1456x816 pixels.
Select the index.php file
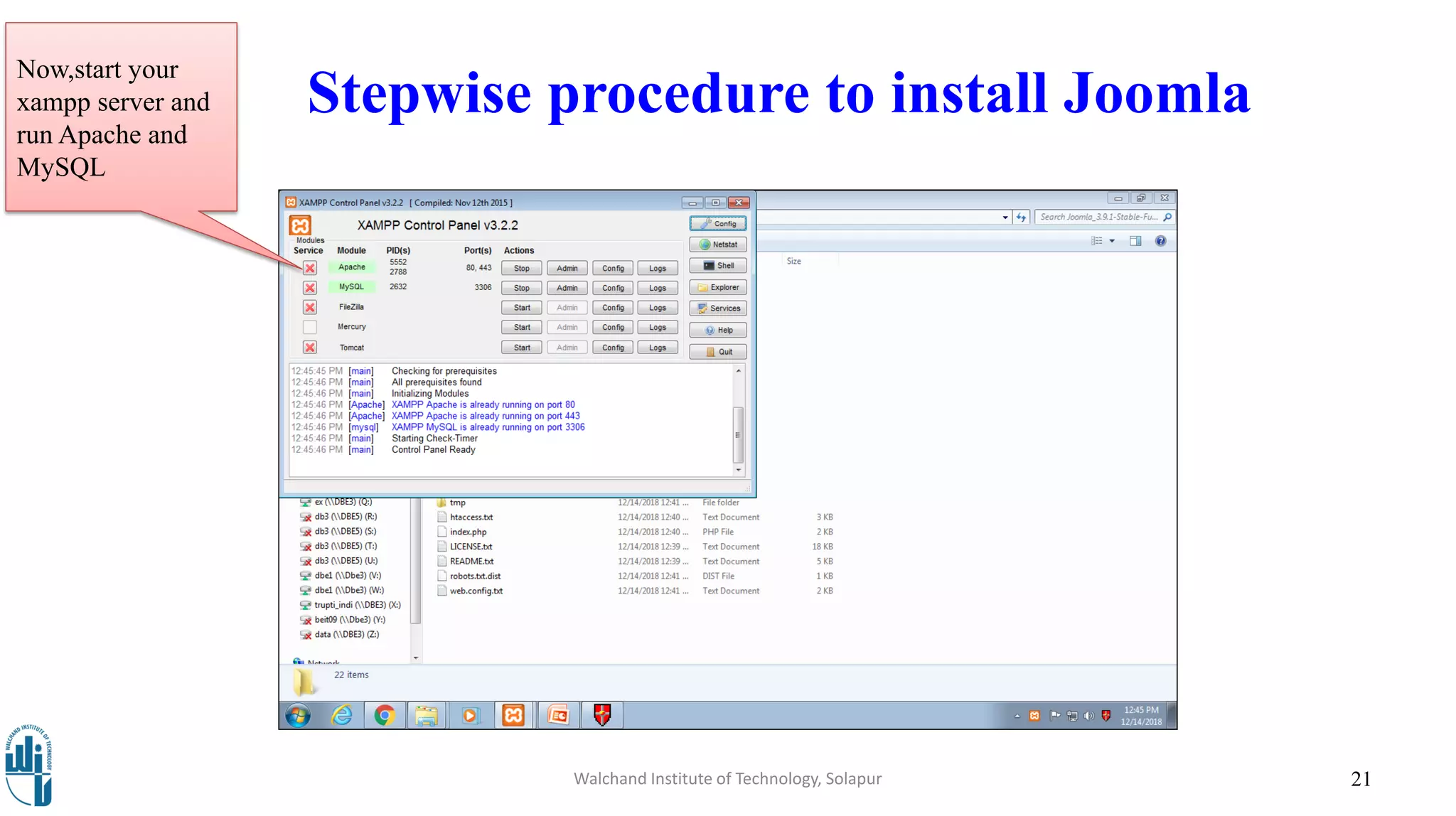coord(468,532)
